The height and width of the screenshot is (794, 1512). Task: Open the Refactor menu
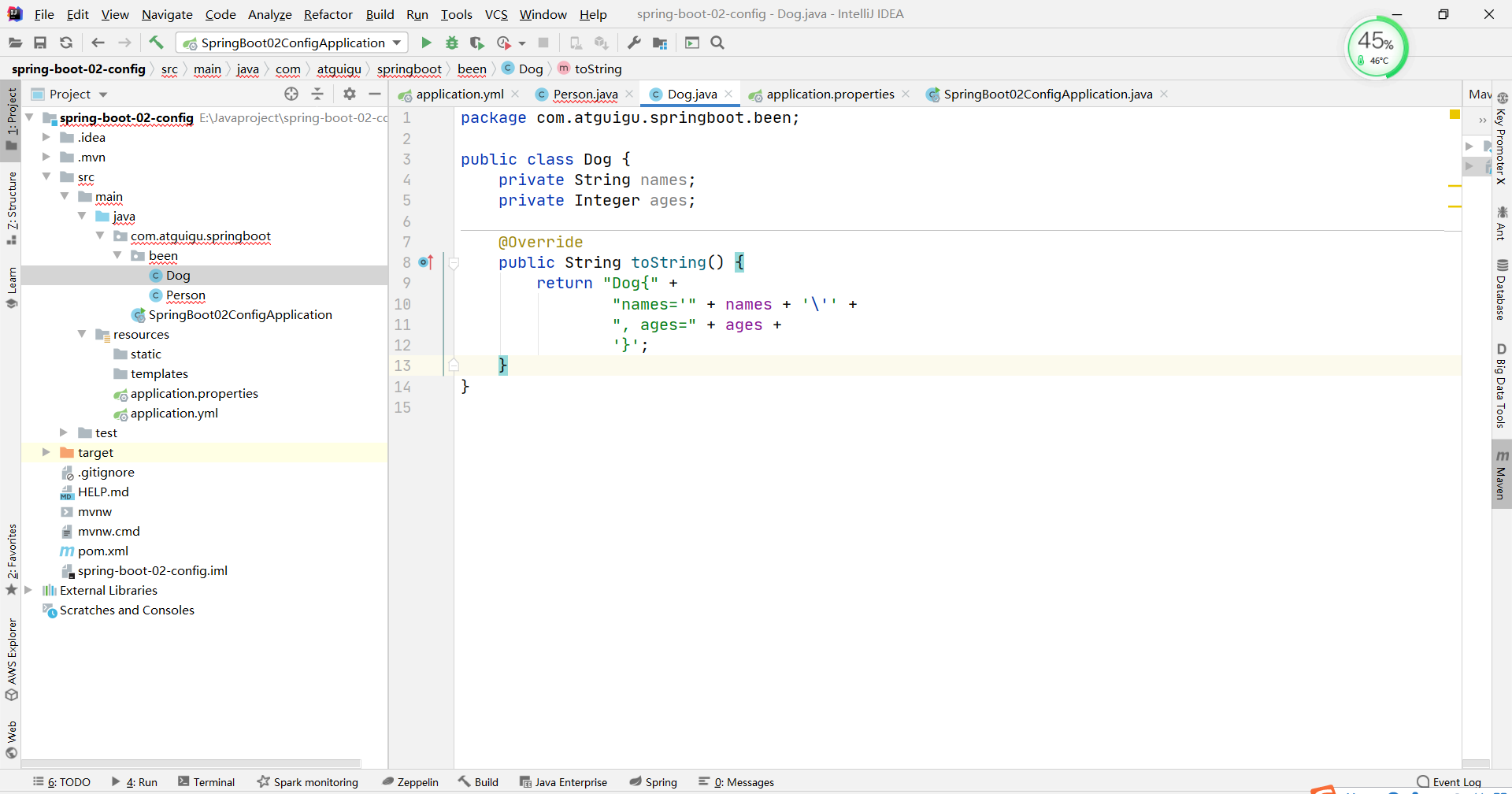click(x=328, y=14)
